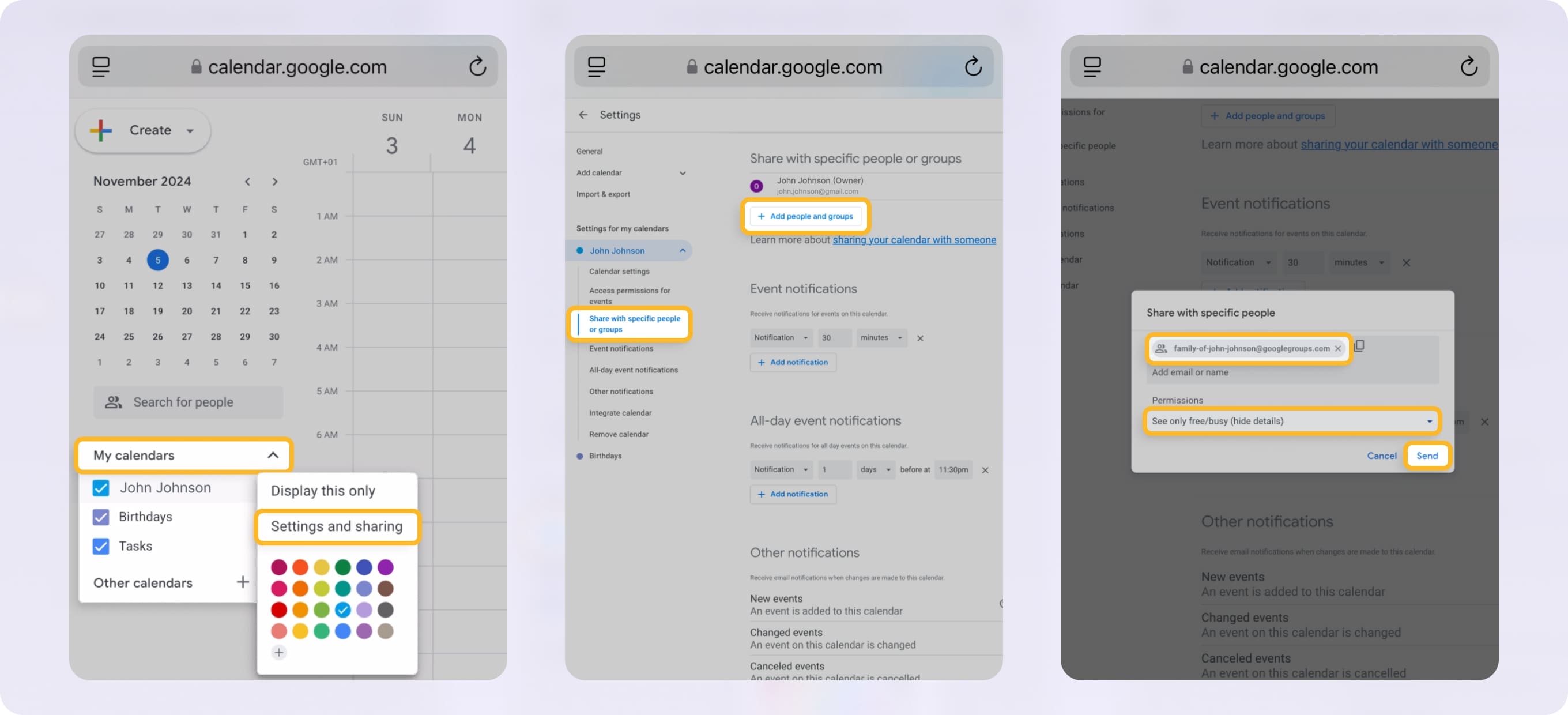Viewport: 1568px width, 715px height.
Task: Open tabs icon in left panel address bar
Action: 101,66
